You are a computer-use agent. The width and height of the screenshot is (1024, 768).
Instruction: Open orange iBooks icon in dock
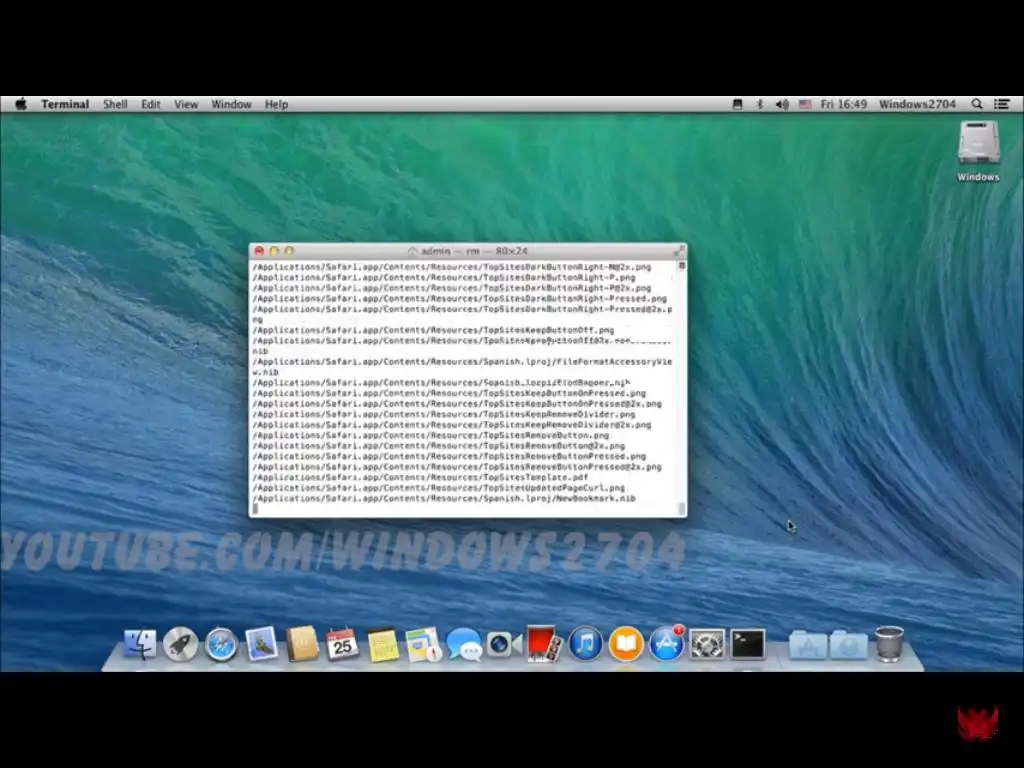coord(626,645)
